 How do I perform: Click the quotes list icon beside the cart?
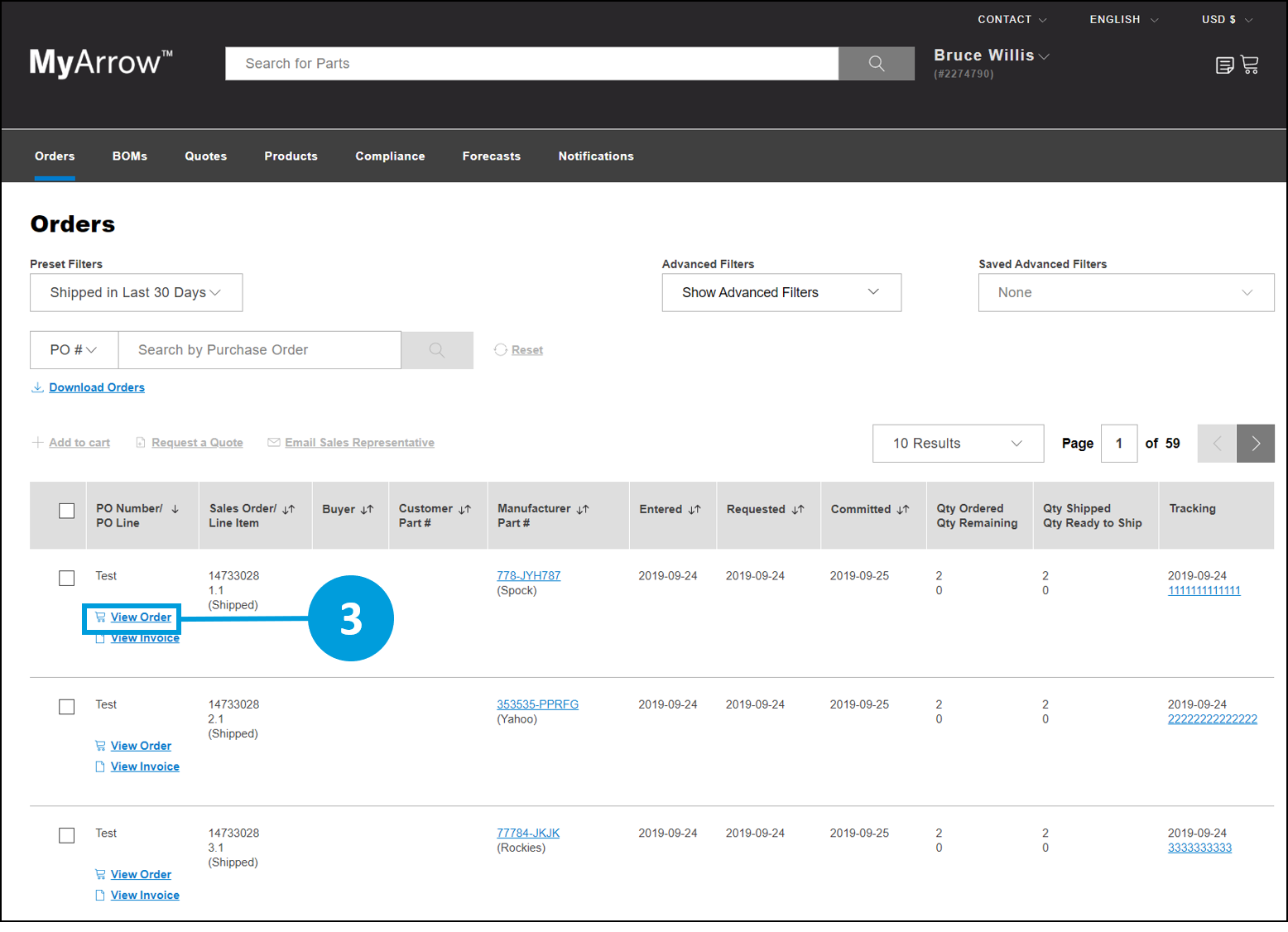(x=1225, y=64)
